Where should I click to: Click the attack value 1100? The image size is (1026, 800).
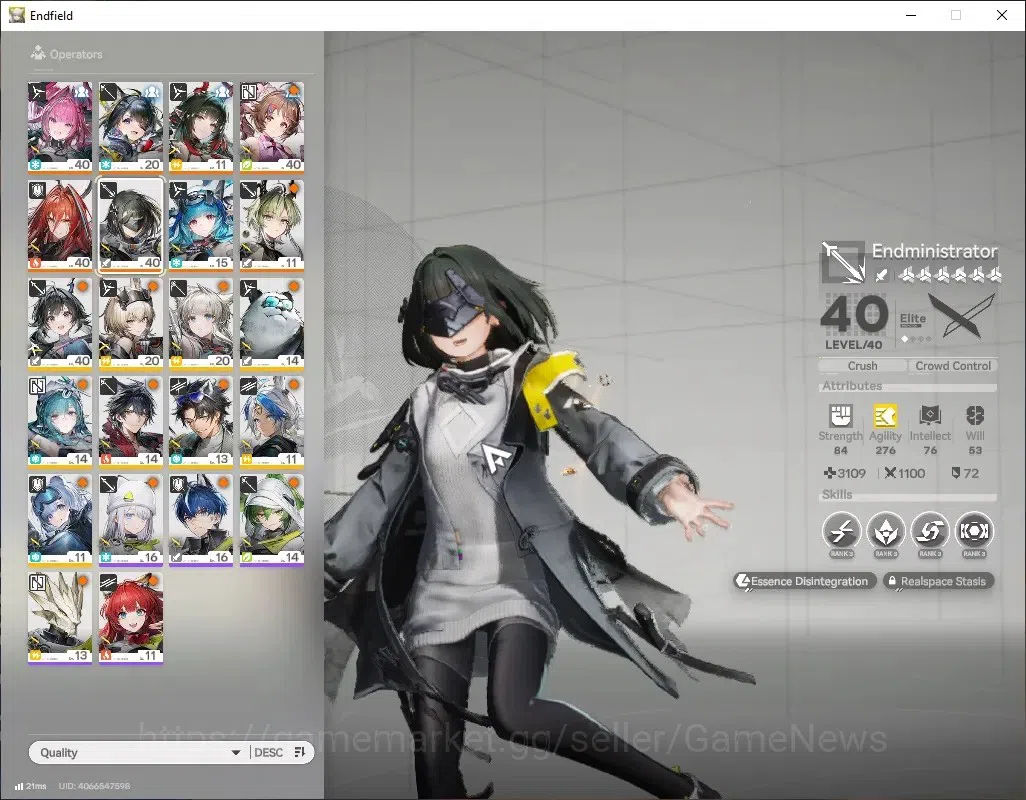pos(905,473)
